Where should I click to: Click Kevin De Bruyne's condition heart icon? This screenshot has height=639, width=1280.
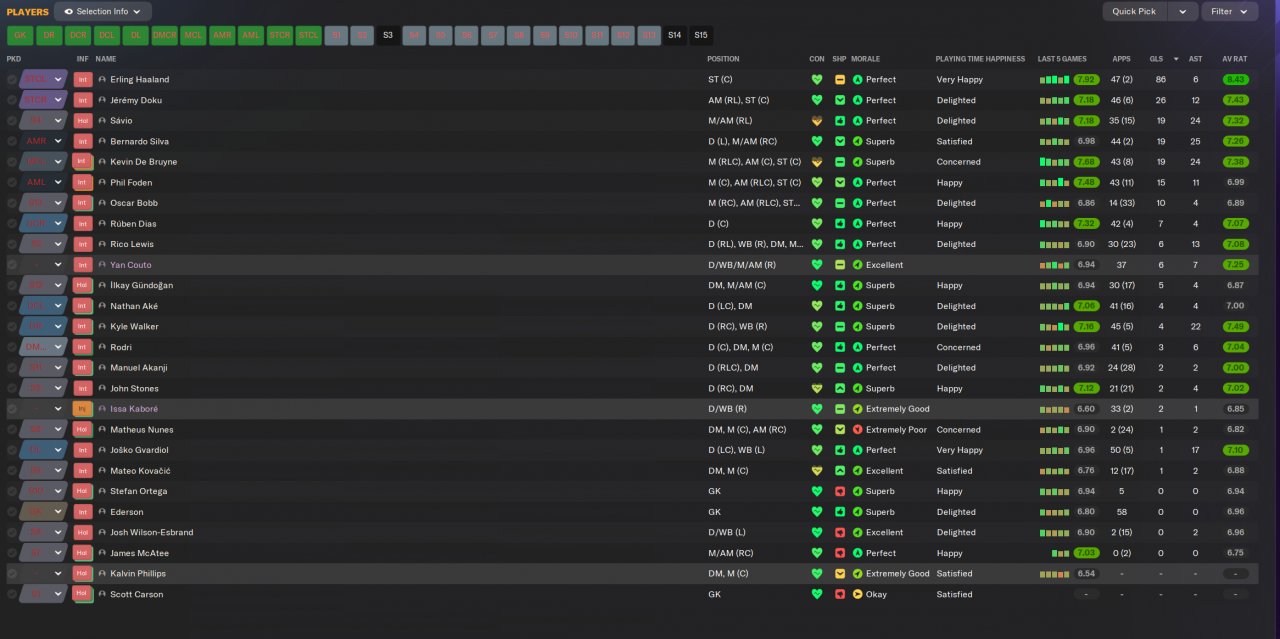click(817, 162)
